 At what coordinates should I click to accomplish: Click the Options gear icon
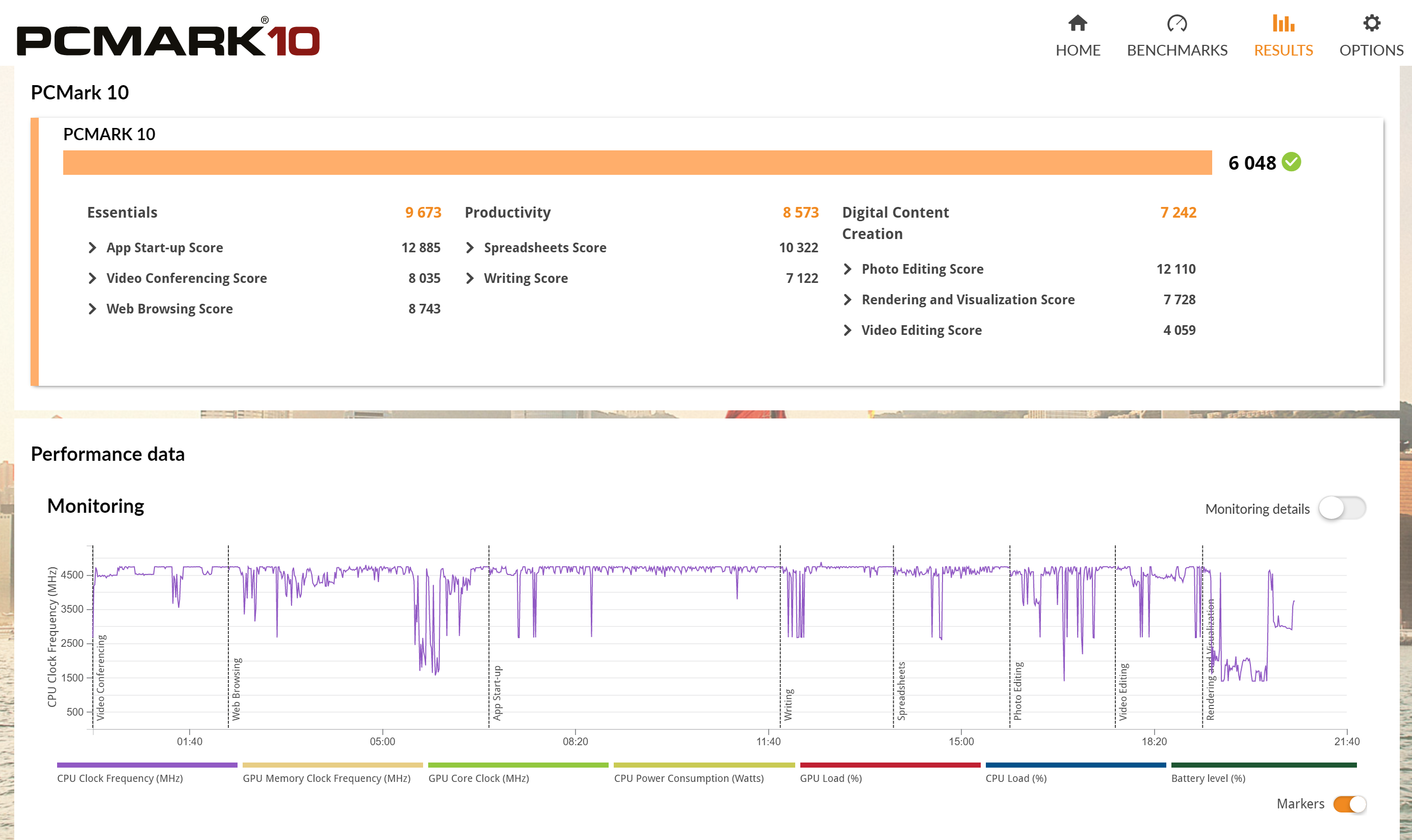point(1371,23)
